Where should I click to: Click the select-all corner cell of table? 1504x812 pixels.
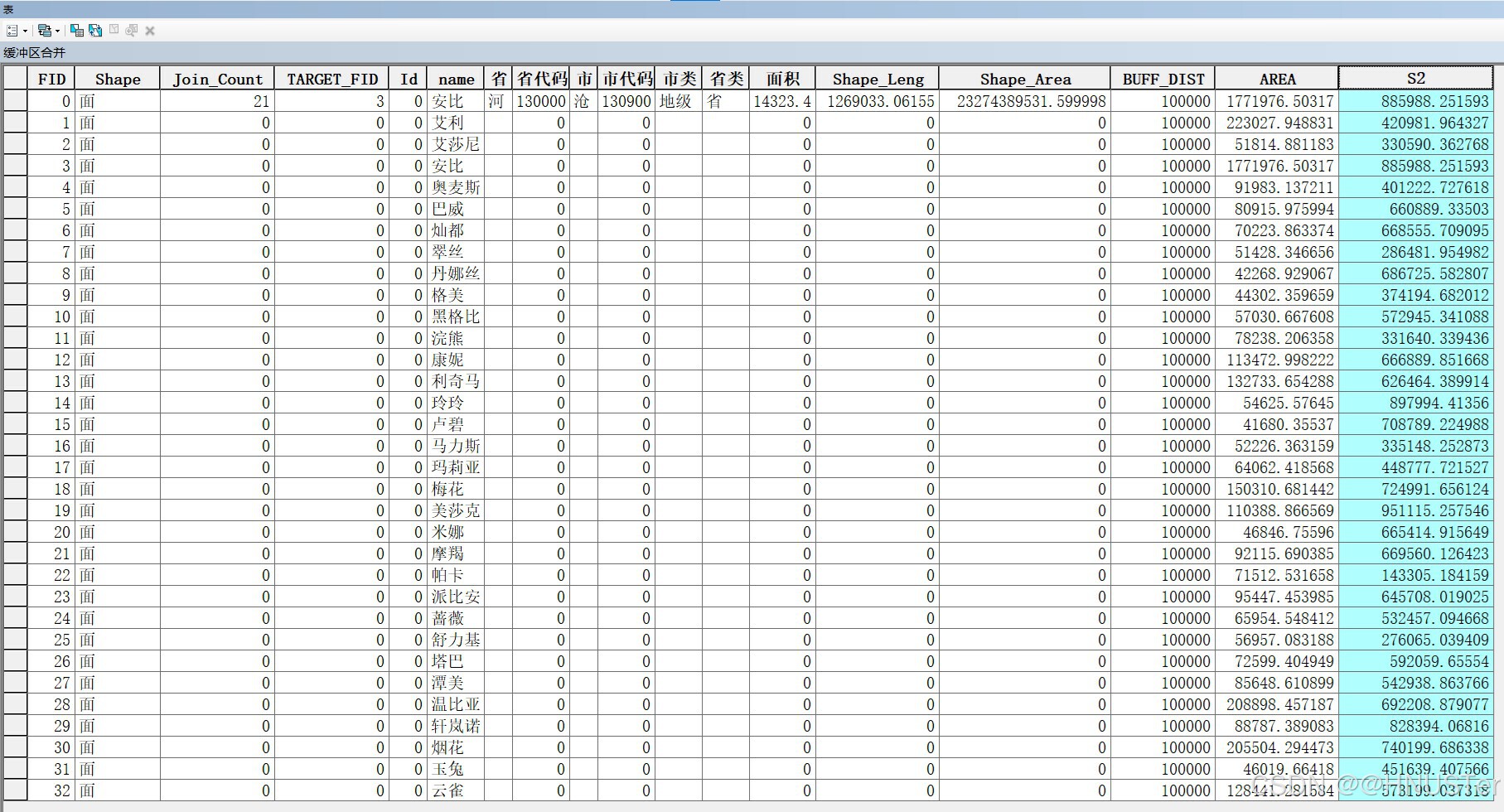(x=15, y=79)
